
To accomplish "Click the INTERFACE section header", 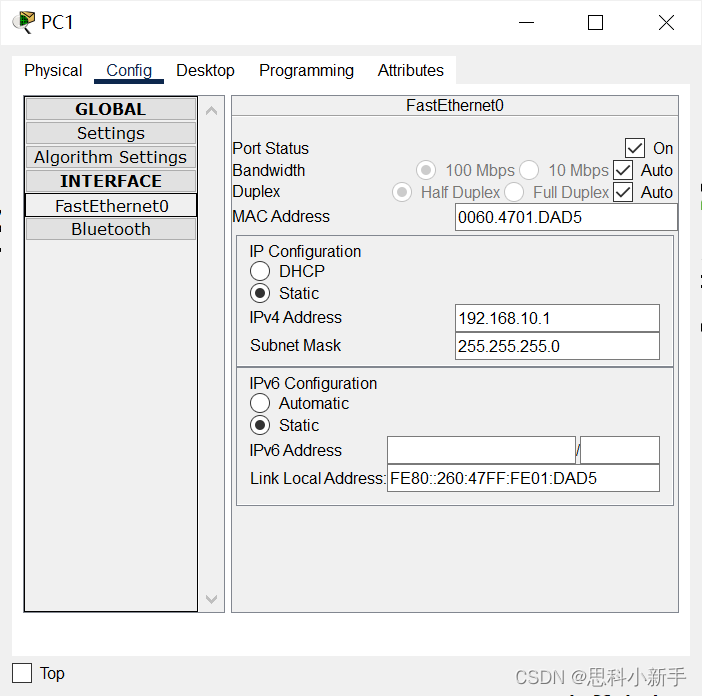I will coord(111,181).
